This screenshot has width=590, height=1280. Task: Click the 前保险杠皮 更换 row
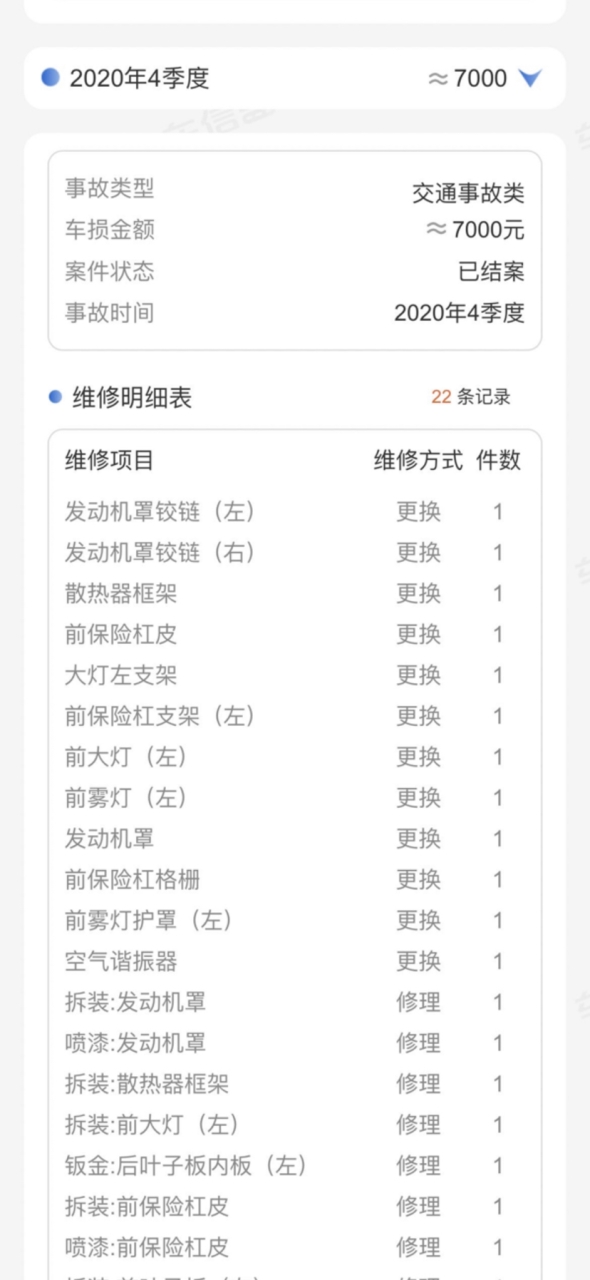coord(295,635)
